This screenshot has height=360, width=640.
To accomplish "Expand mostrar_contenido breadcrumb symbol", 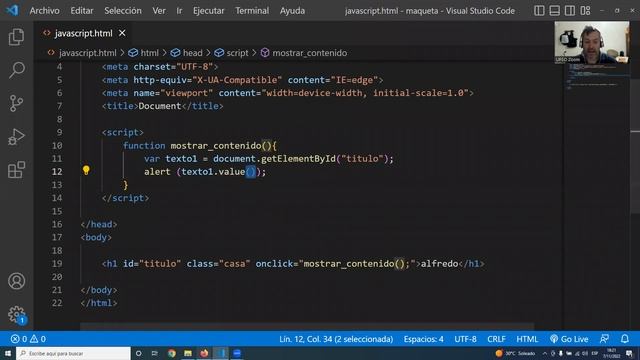I will tap(304, 53).
